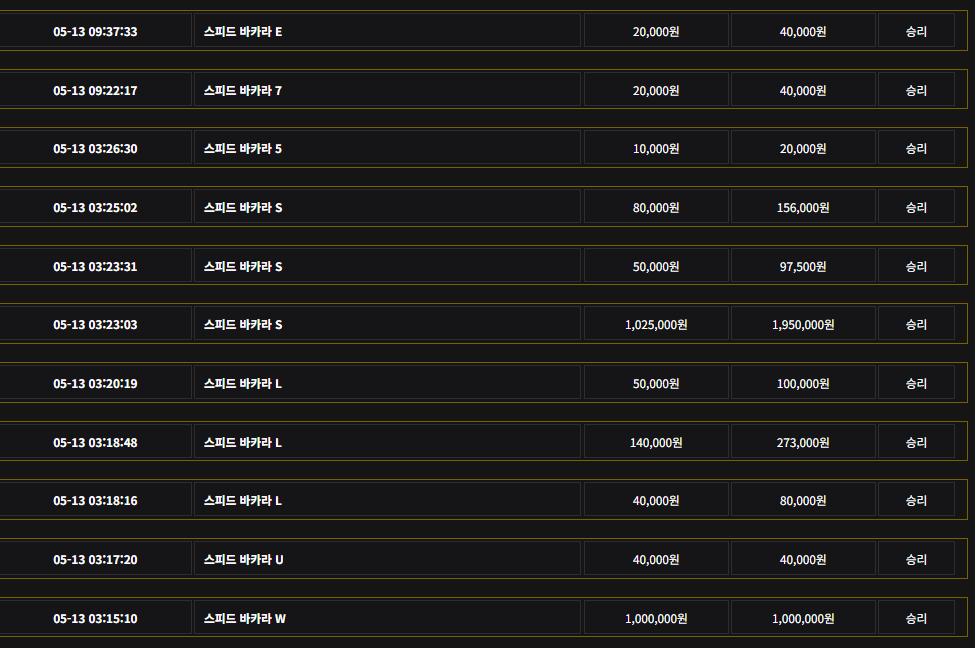Select the 05-13 03:23:31 timestamp cell
Viewport: 975px width, 648px height.
(x=95, y=266)
